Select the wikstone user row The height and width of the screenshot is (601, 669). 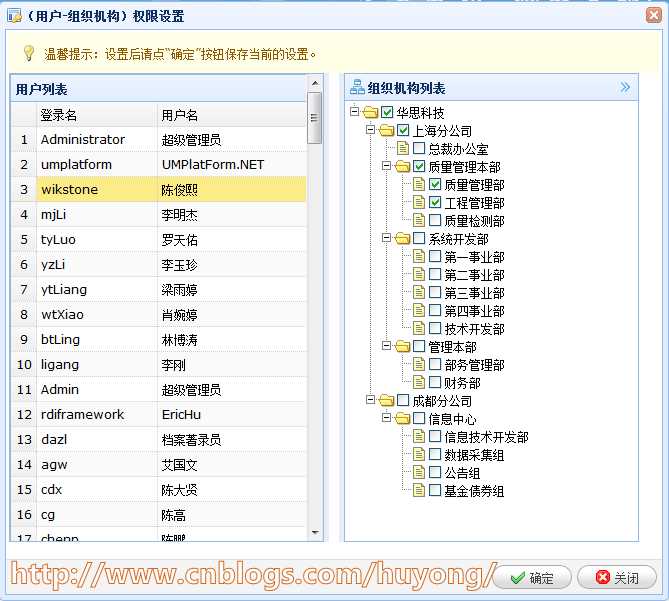point(159,189)
